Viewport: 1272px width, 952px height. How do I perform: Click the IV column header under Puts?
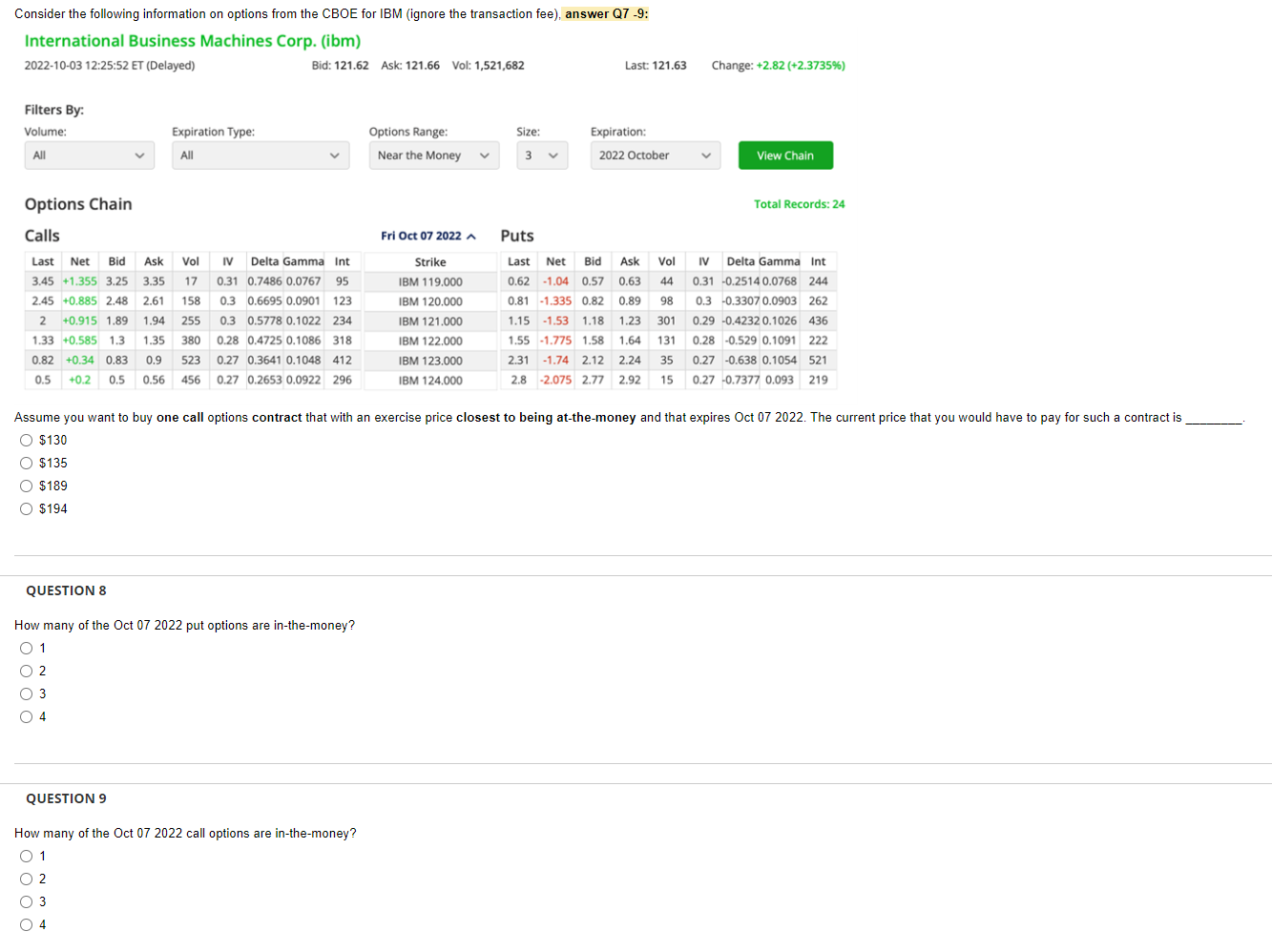point(703,261)
